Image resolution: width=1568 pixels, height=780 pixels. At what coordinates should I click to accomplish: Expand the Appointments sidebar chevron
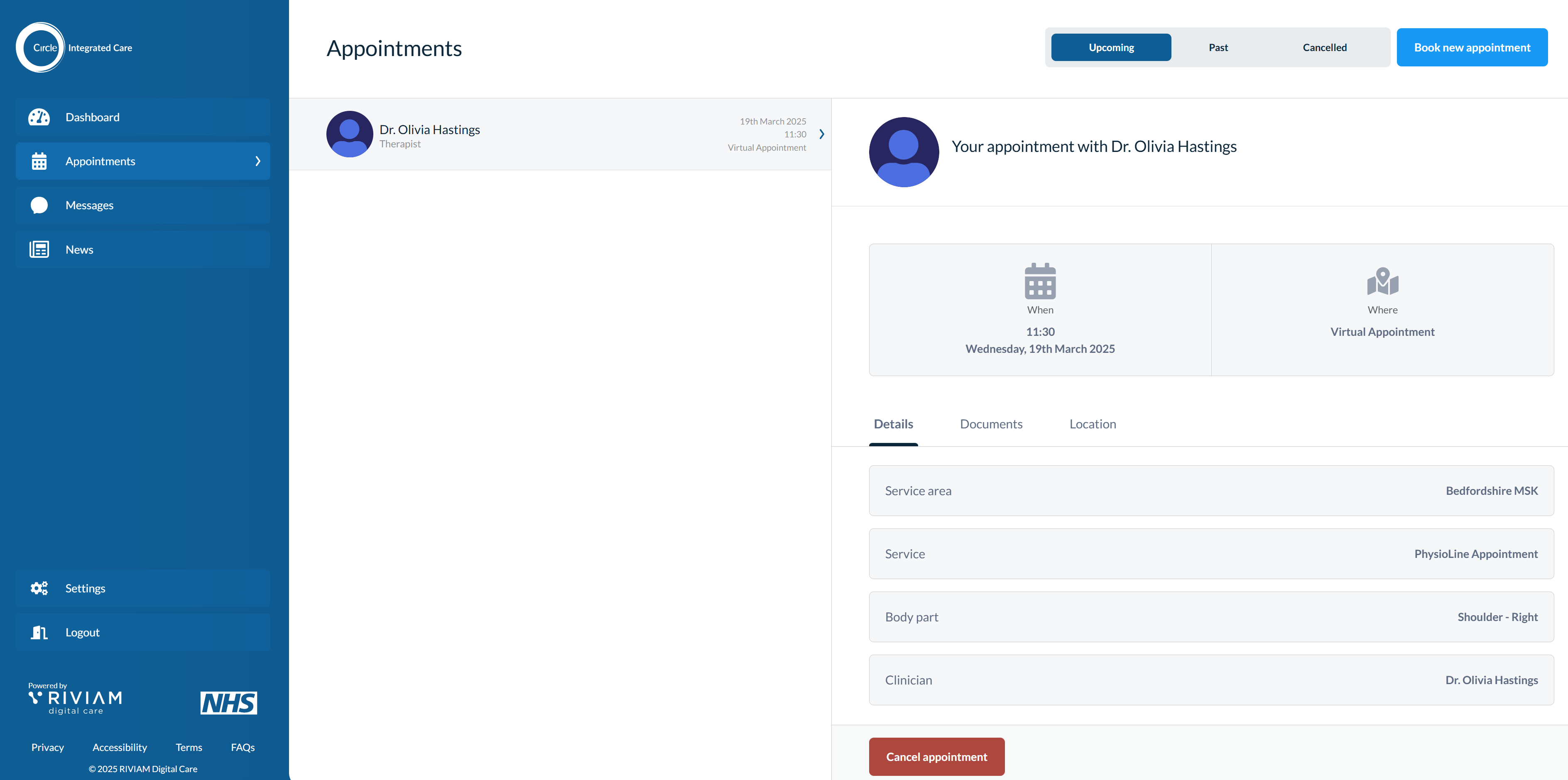pyautogui.click(x=257, y=161)
